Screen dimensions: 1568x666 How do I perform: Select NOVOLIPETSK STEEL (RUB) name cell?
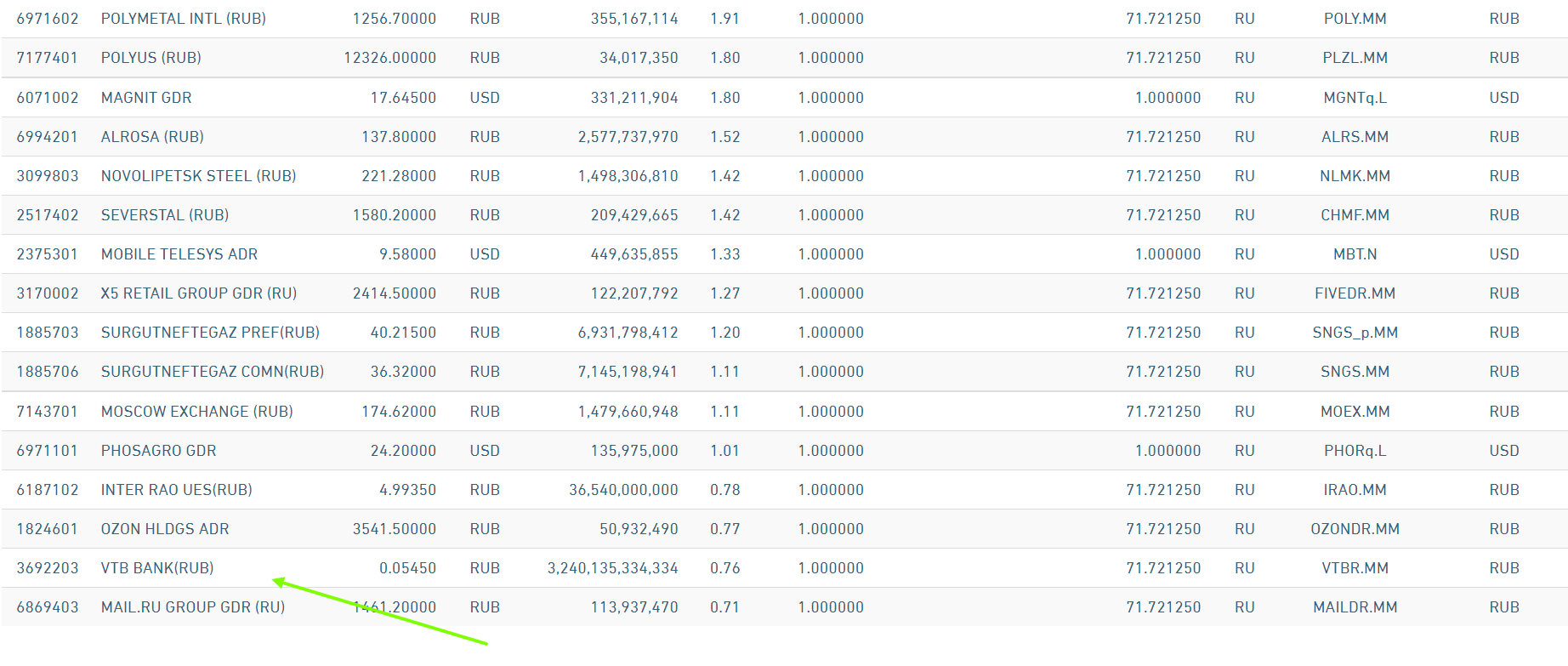coord(199,176)
